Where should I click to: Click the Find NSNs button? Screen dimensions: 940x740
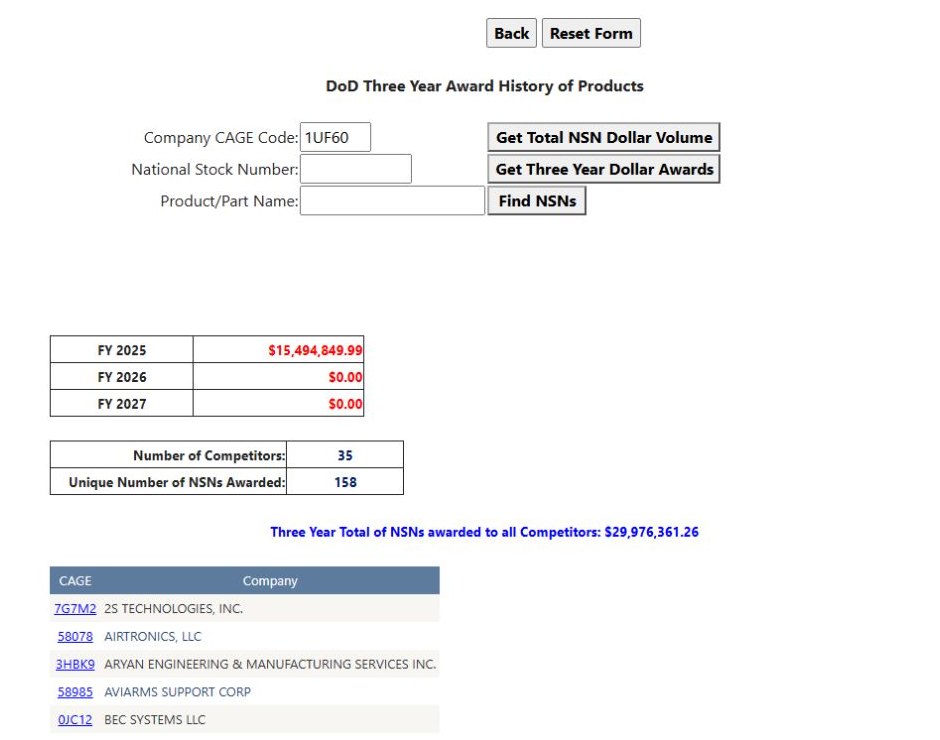[x=537, y=201]
